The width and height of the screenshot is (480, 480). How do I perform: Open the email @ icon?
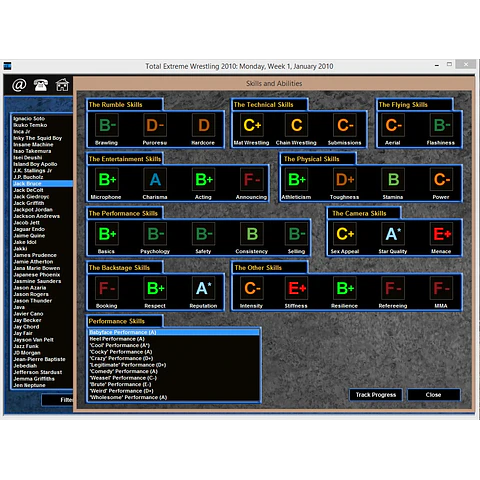(19, 85)
